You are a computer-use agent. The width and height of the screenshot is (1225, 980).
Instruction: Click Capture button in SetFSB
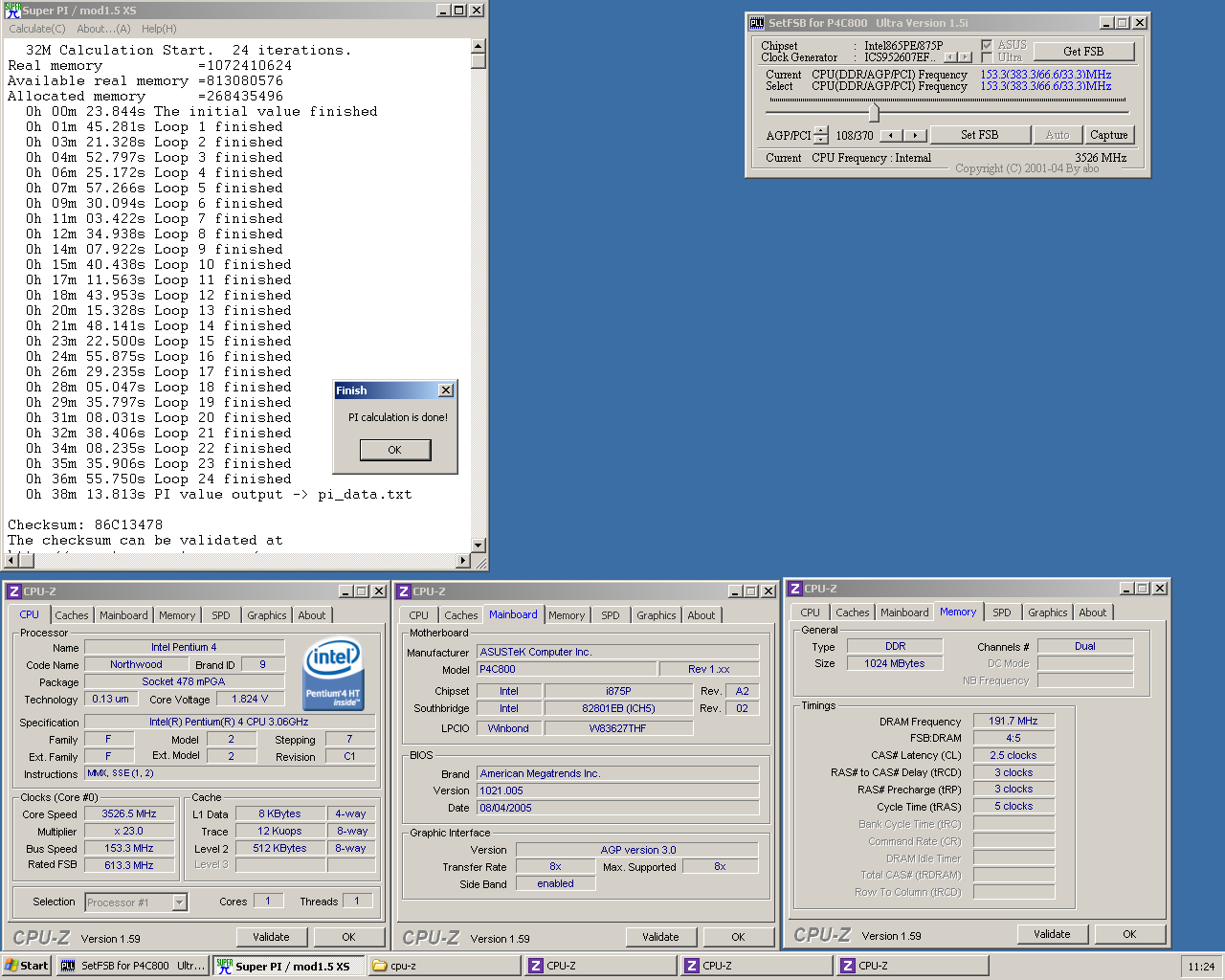pos(1109,135)
